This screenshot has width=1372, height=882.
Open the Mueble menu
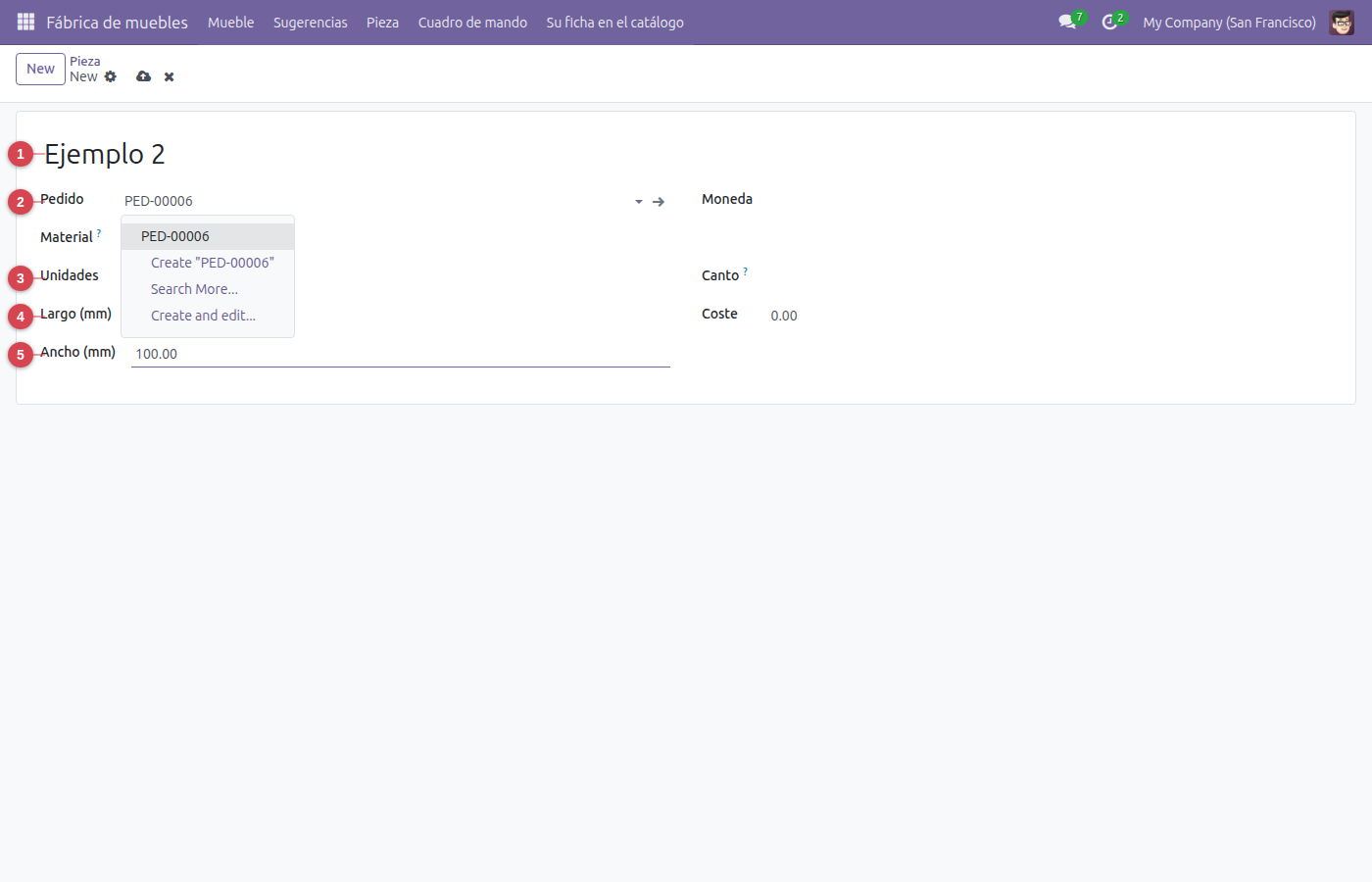point(231,22)
